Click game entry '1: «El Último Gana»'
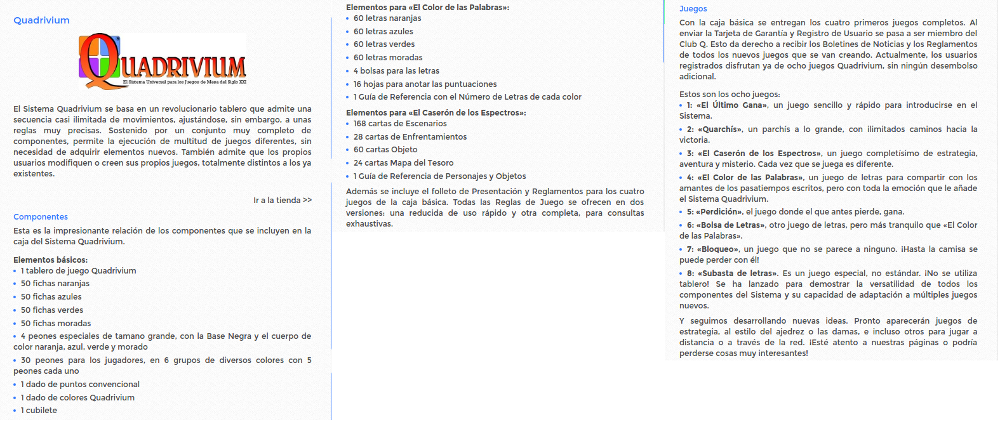This screenshot has width=1000, height=422. pos(828,110)
